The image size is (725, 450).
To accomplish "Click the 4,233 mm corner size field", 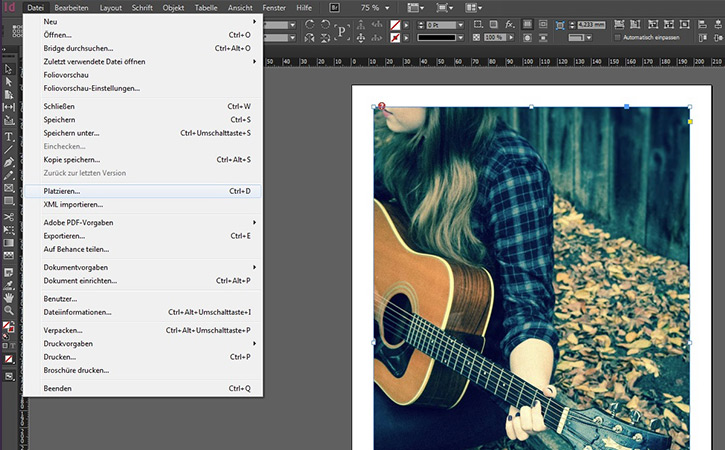I will [x=591, y=25].
